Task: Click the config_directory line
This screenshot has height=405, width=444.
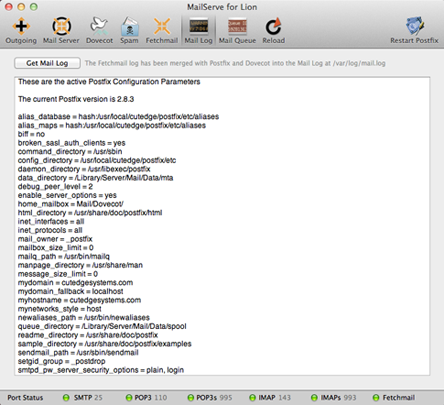Action: coord(97,160)
